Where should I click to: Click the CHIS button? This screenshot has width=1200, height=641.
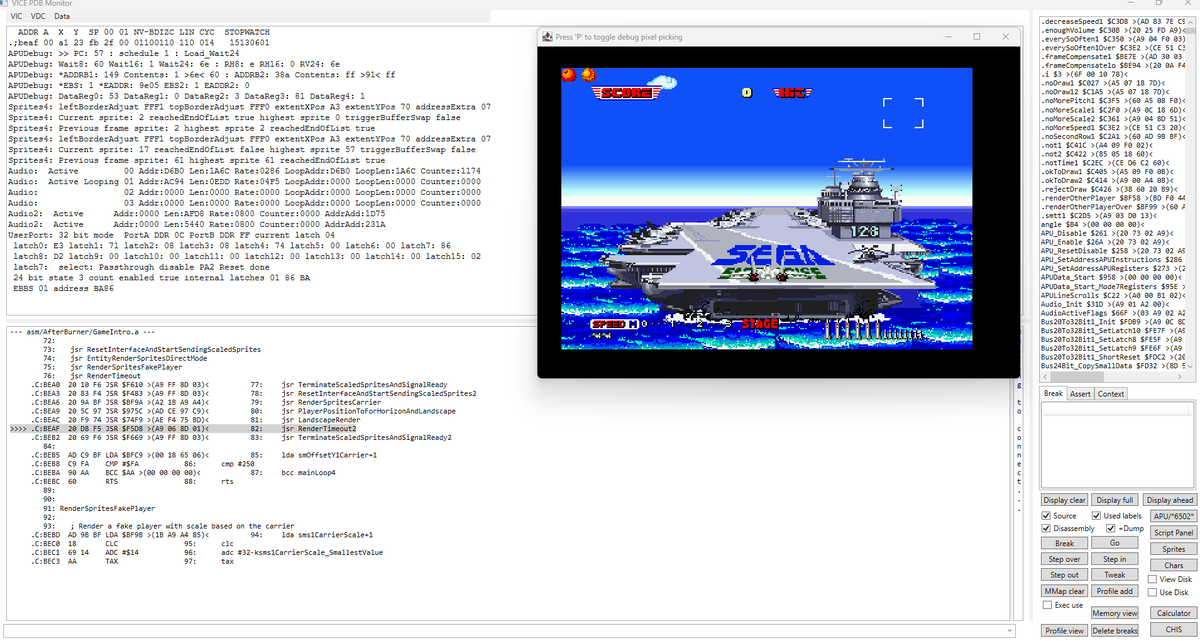pyautogui.click(x=1172, y=630)
